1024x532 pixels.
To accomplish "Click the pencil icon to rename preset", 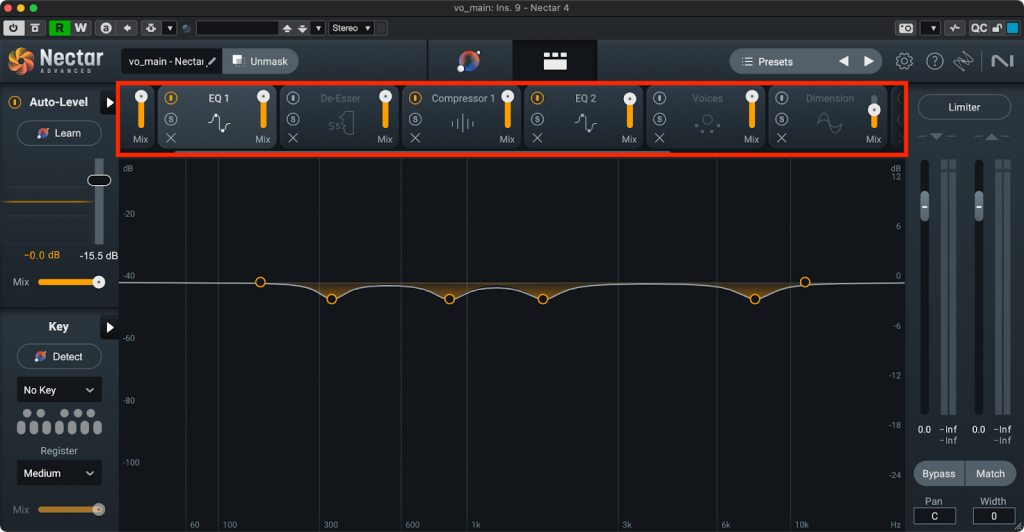I will tap(211, 62).
